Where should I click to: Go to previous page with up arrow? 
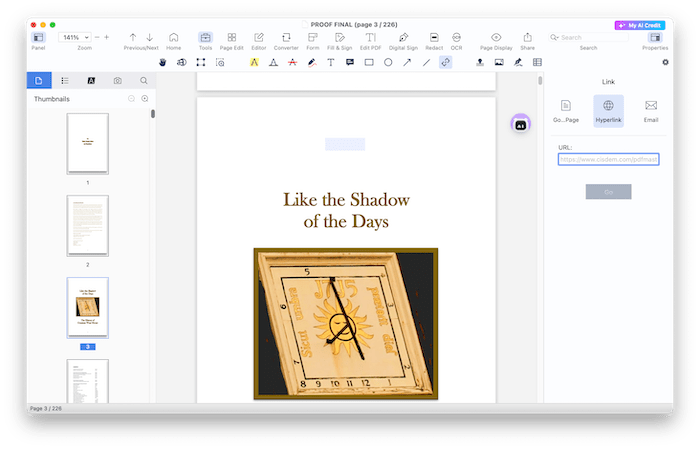(133, 37)
